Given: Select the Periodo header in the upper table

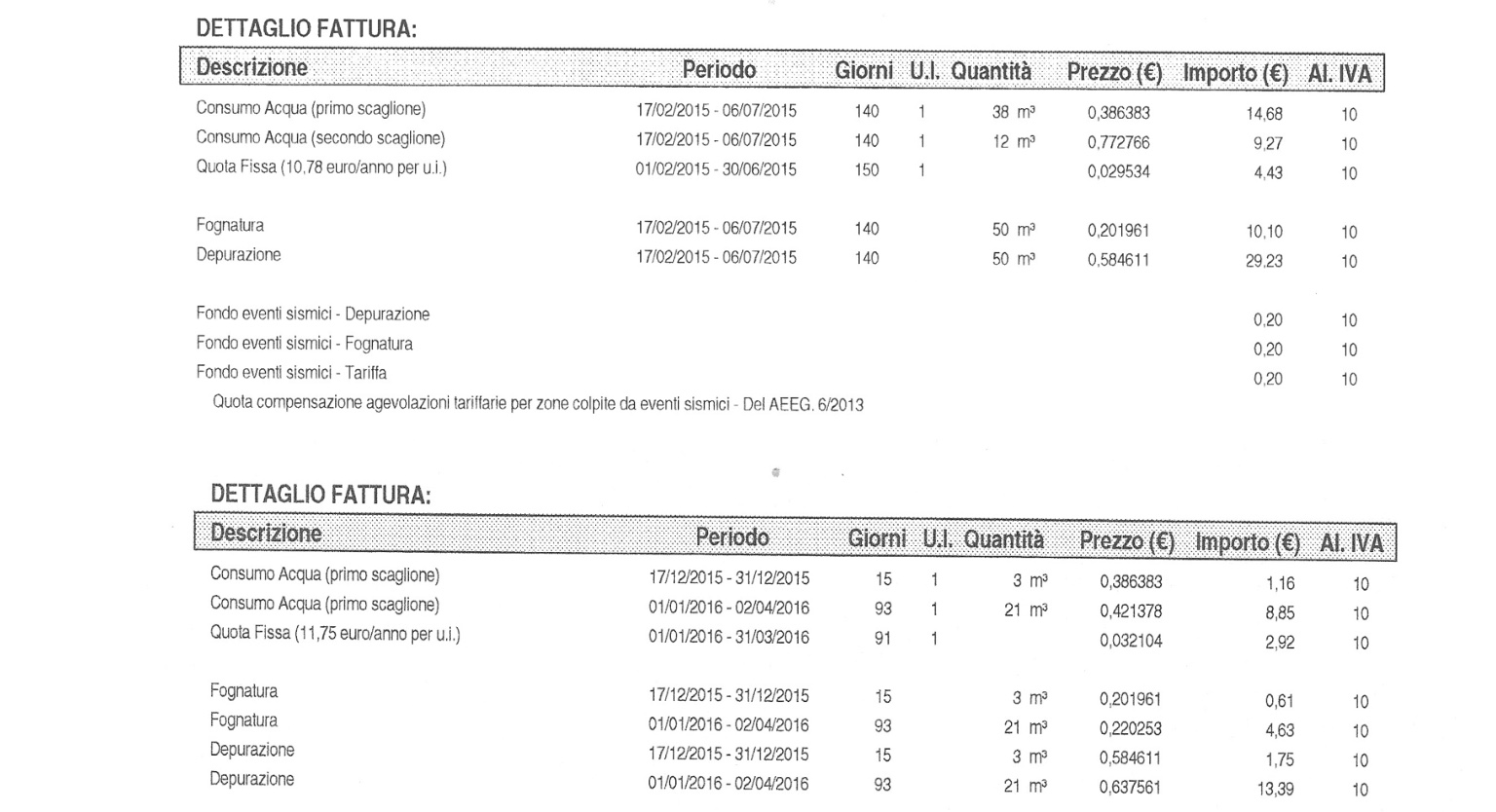Looking at the screenshot, I should (x=719, y=70).
